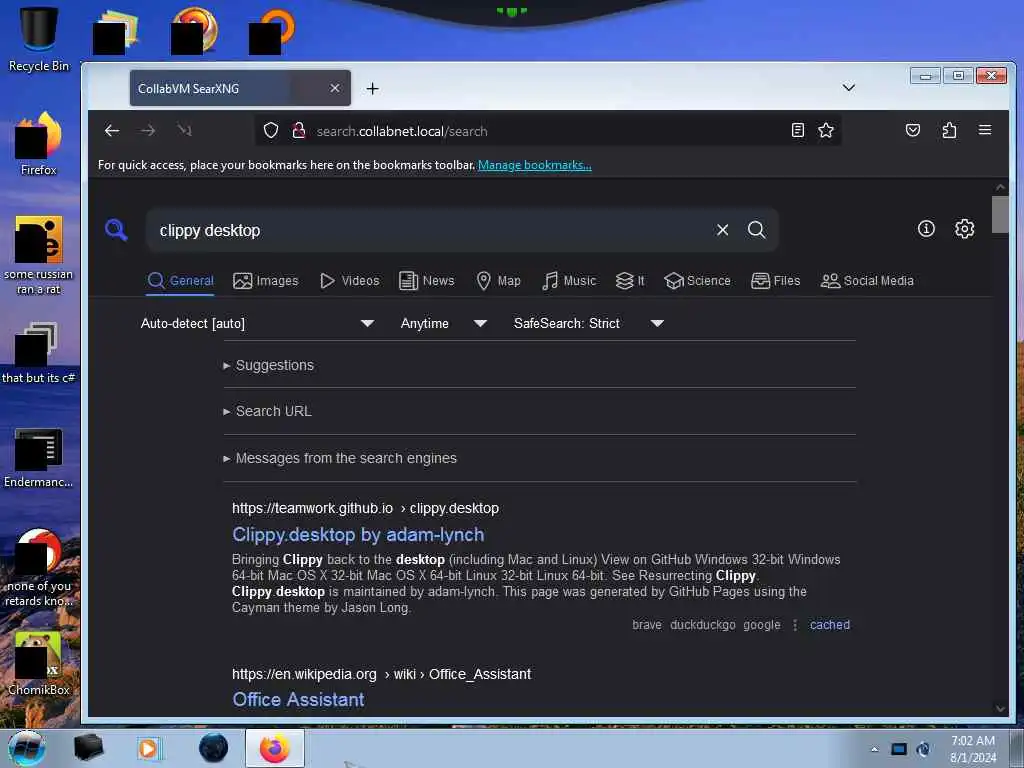Screen dimensions: 1024x768
Task: Submit search with magnifier button
Action: tap(756, 230)
